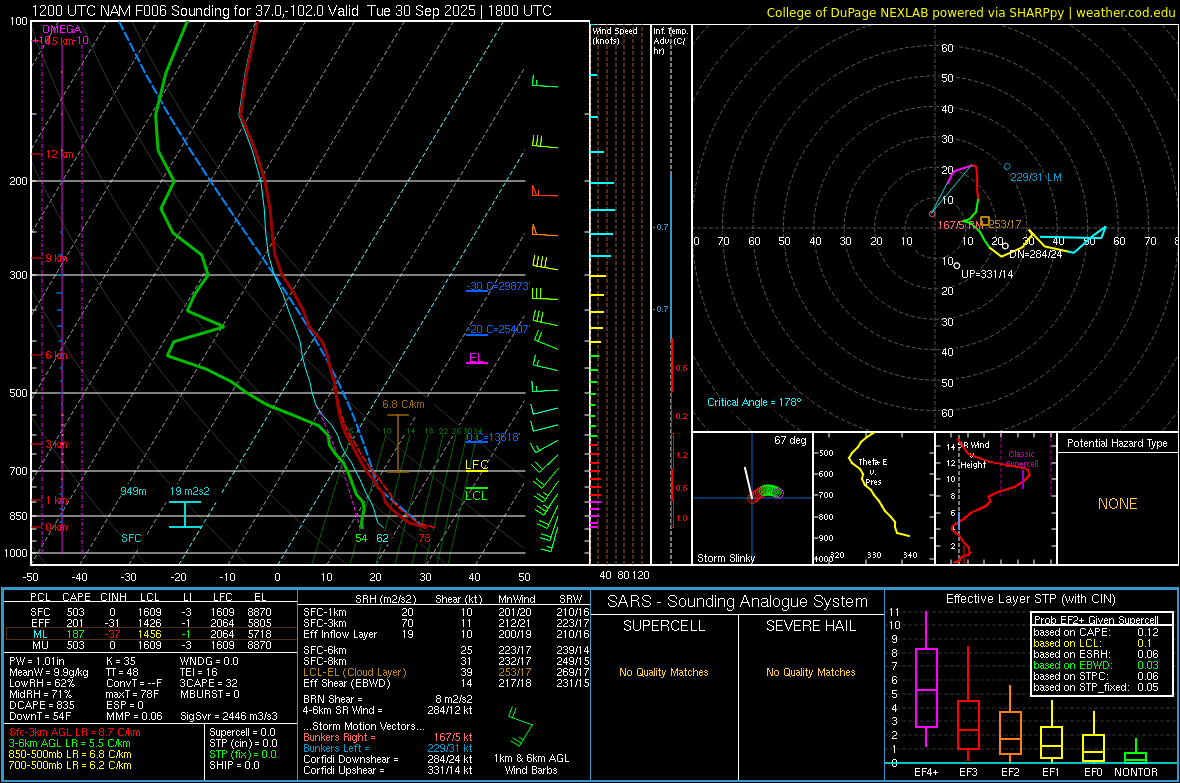Click the green 'LCL' level marker
Viewport: 1180px width, 783px height.
tap(476, 495)
